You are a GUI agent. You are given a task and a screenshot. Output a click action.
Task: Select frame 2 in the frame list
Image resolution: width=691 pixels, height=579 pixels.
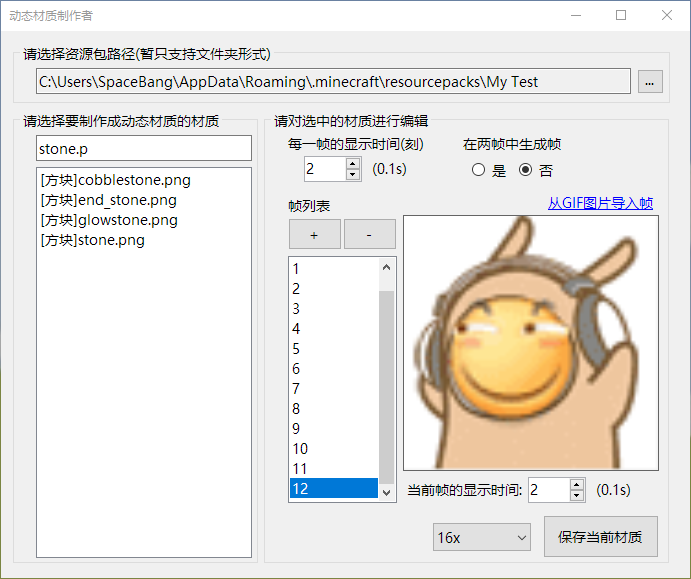tap(334, 289)
